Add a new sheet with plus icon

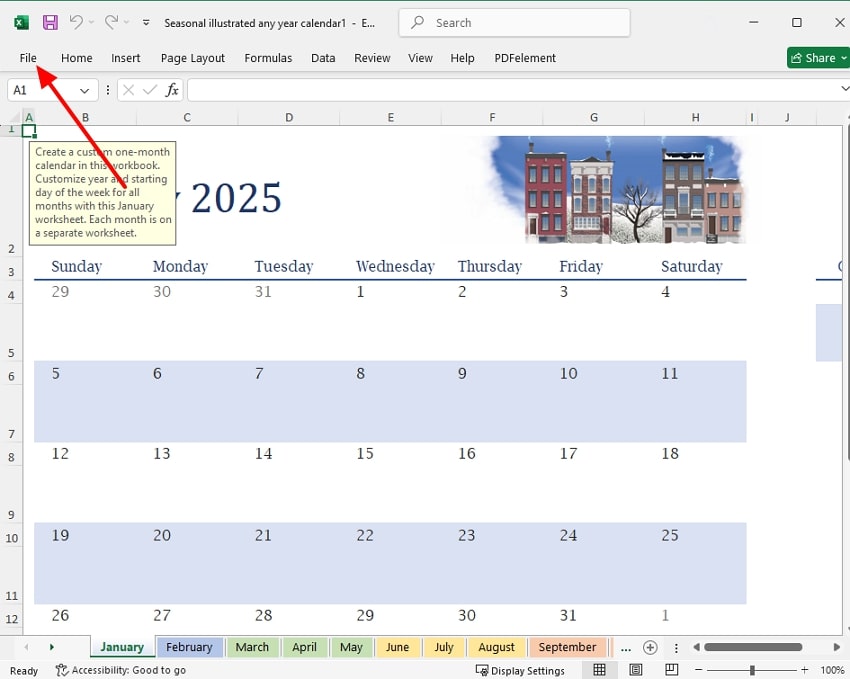pyautogui.click(x=650, y=647)
